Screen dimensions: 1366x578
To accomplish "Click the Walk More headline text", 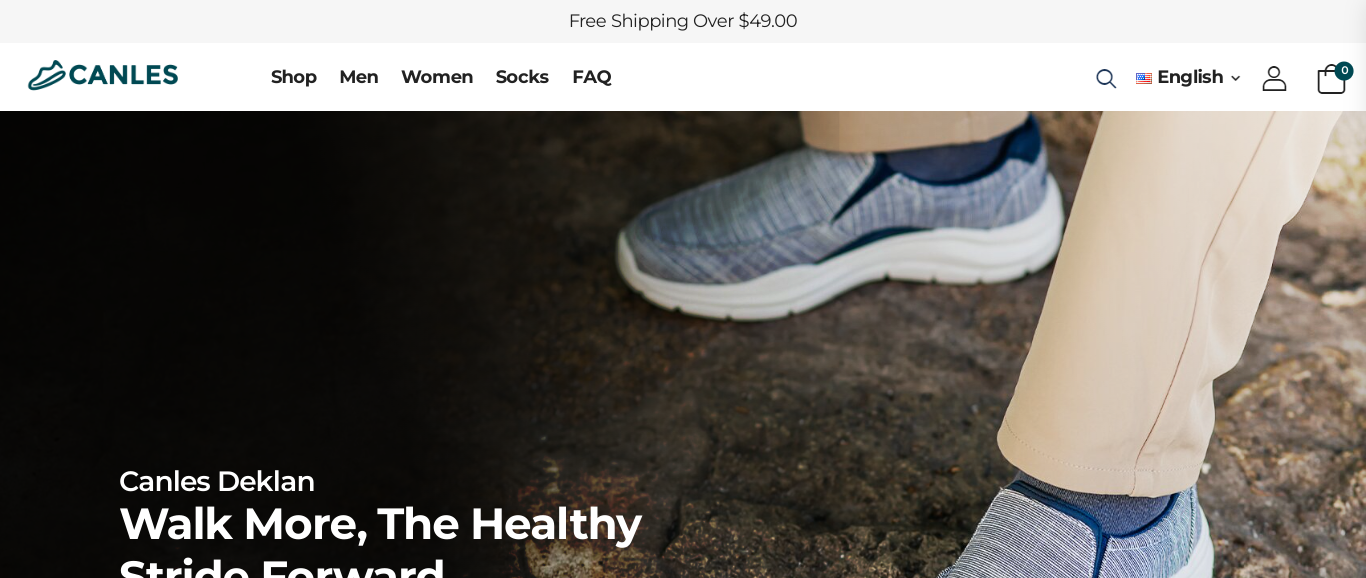I will (x=380, y=538).
